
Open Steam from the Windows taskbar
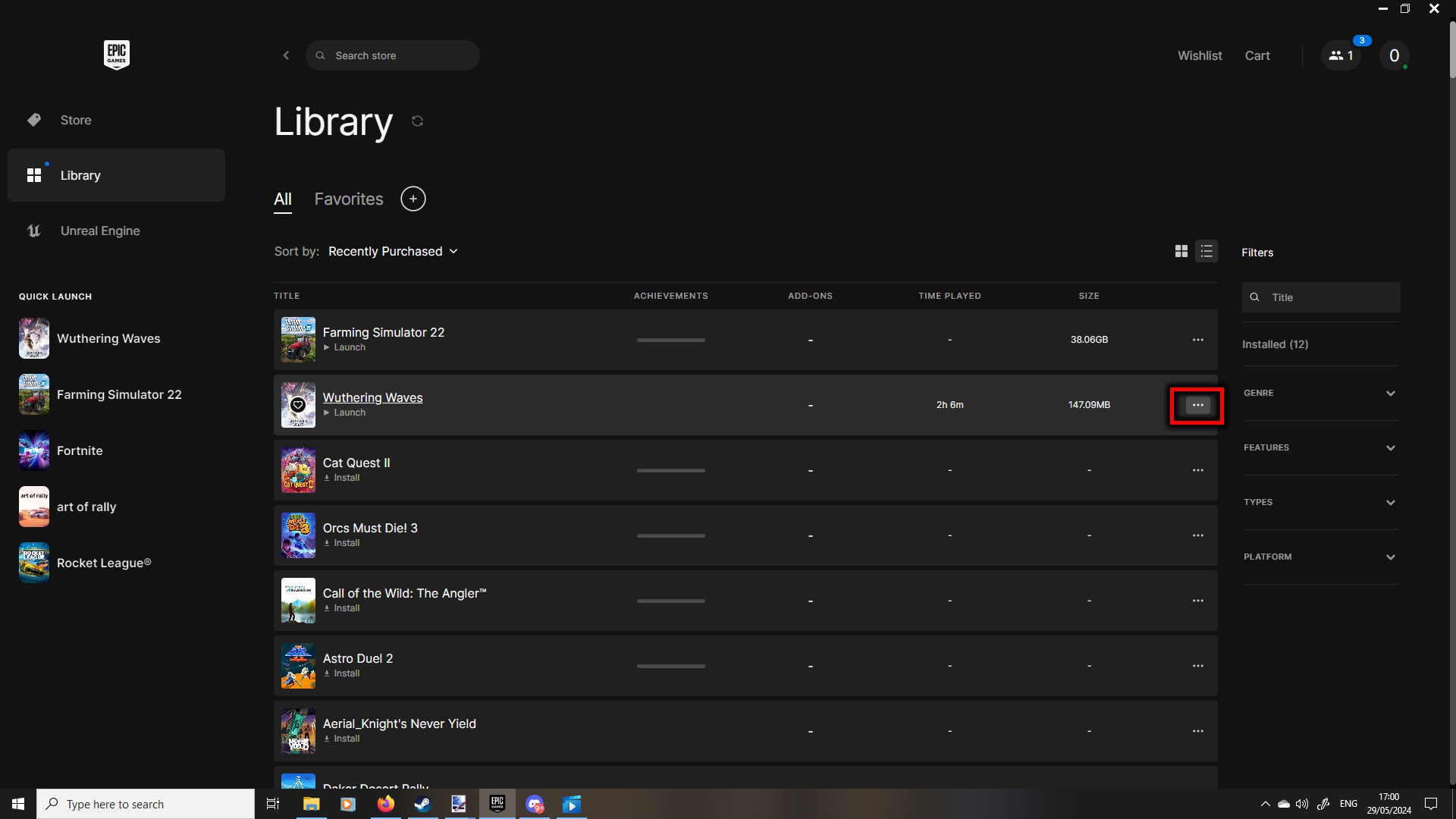tap(422, 804)
